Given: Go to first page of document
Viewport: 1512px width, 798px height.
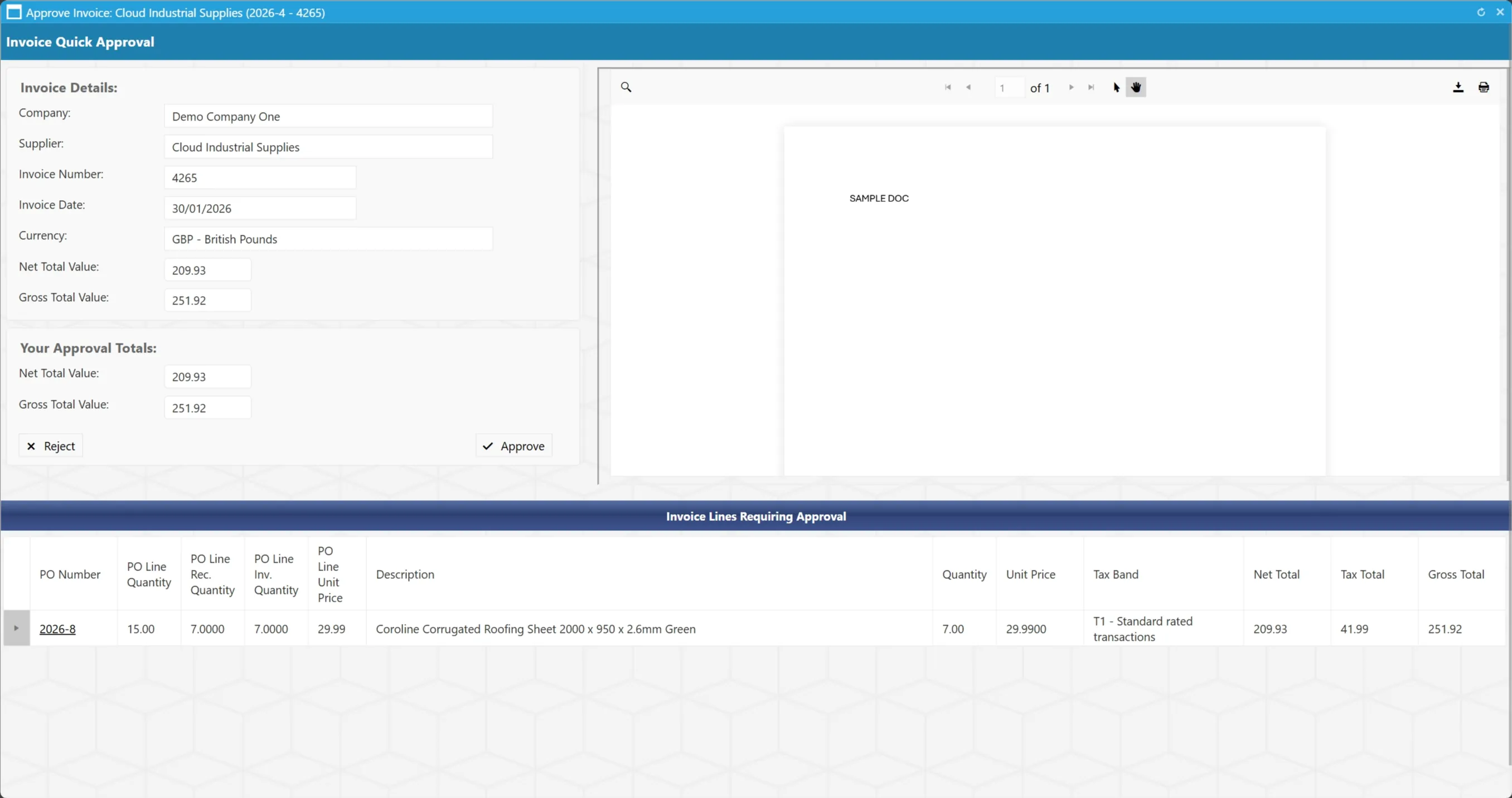Looking at the screenshot, I should click(947, 87).
